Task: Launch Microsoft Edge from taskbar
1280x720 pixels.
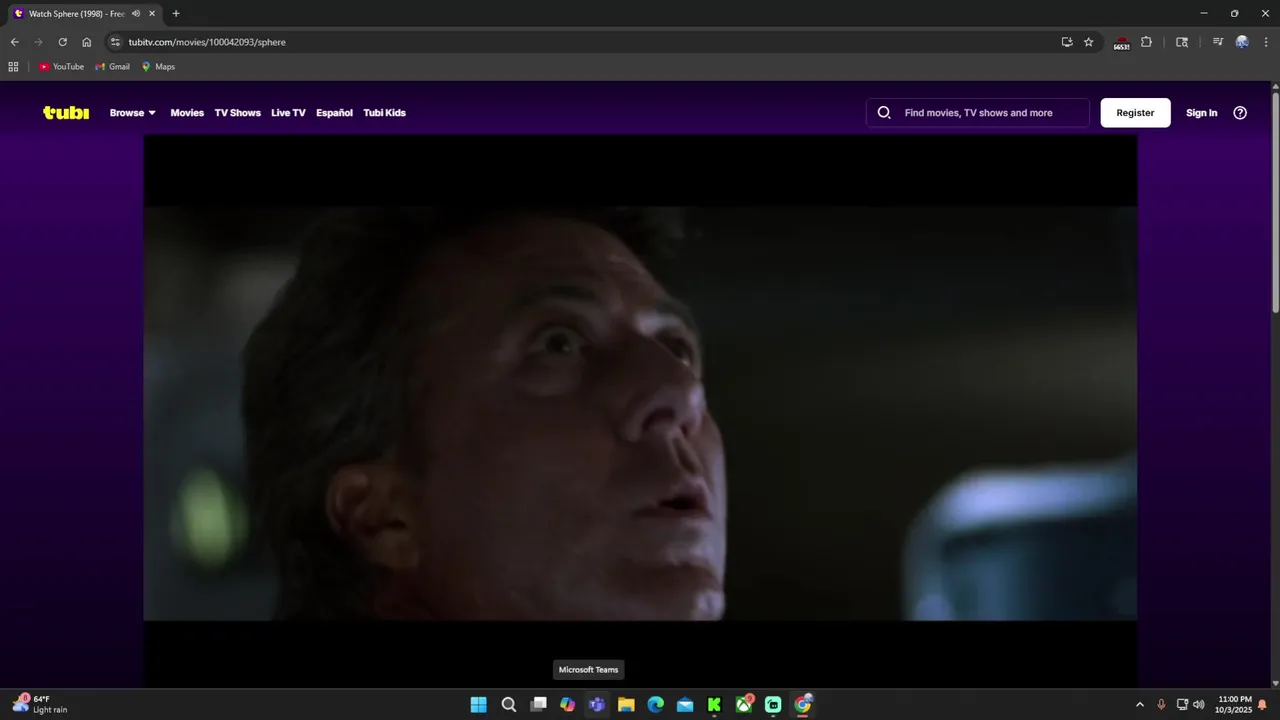Action: 656,705
